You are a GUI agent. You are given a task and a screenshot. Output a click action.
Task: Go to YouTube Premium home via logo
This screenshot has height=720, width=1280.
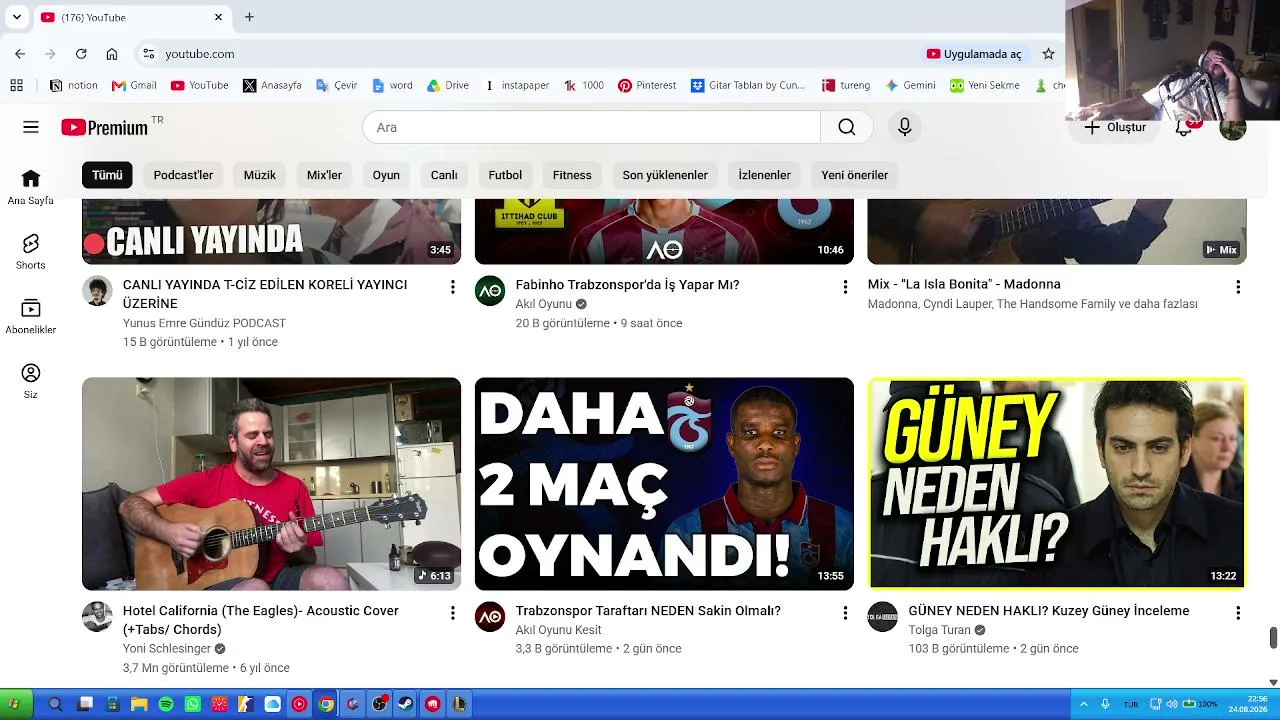[x=104, y=127]
